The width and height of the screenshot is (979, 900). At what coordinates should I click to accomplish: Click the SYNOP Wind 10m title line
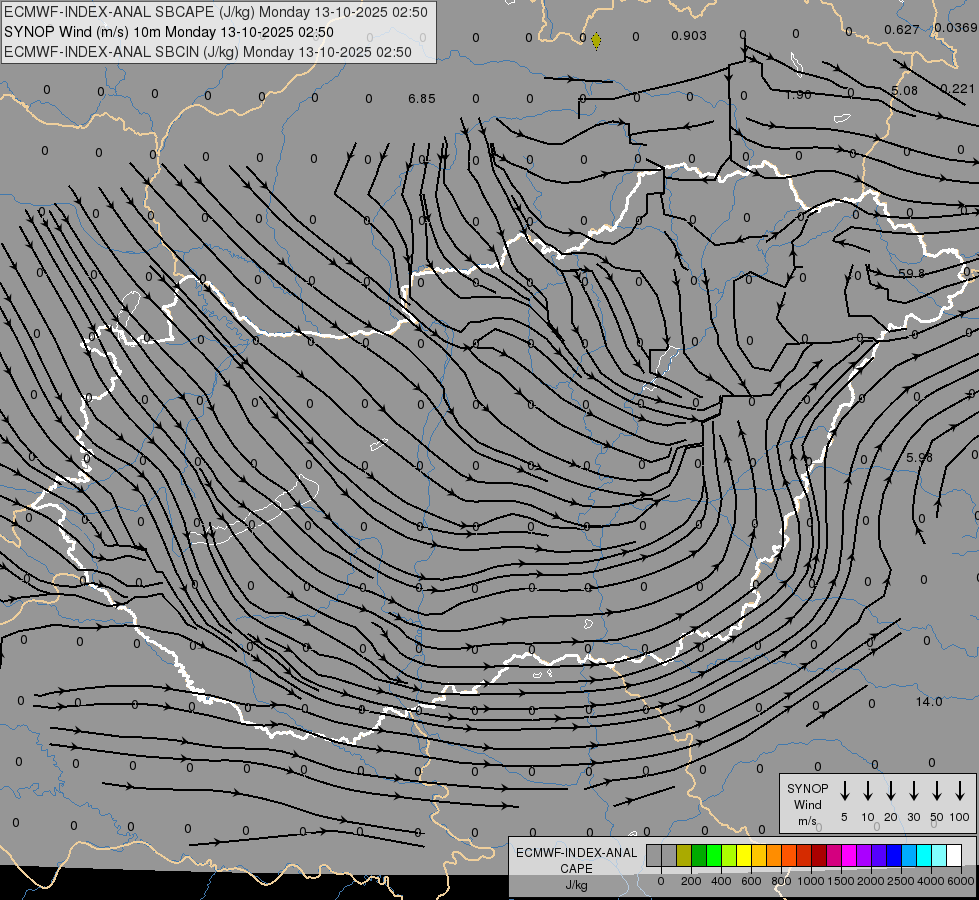[x=169, y=32]
